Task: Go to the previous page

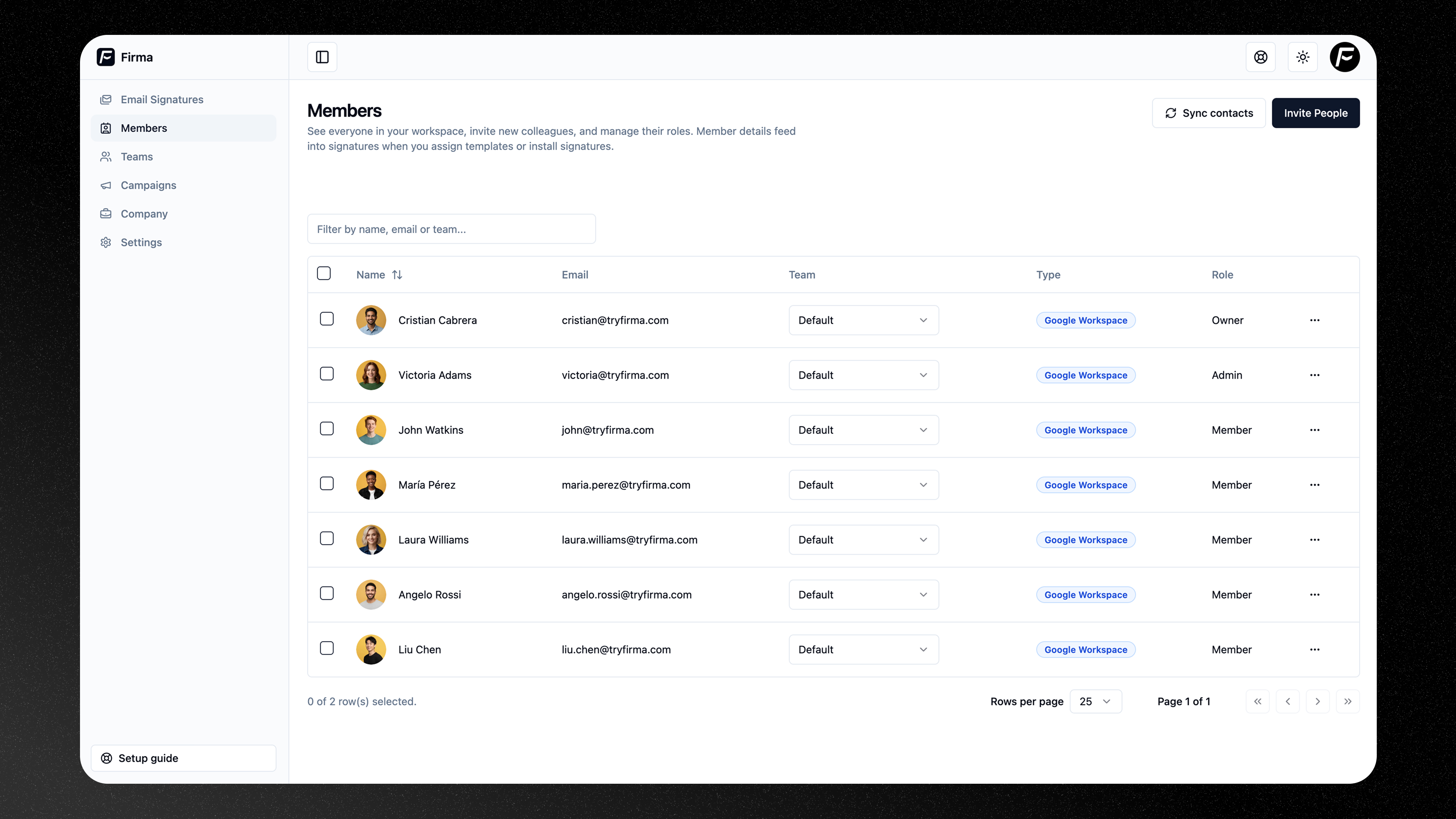Action: (1288, 701)
